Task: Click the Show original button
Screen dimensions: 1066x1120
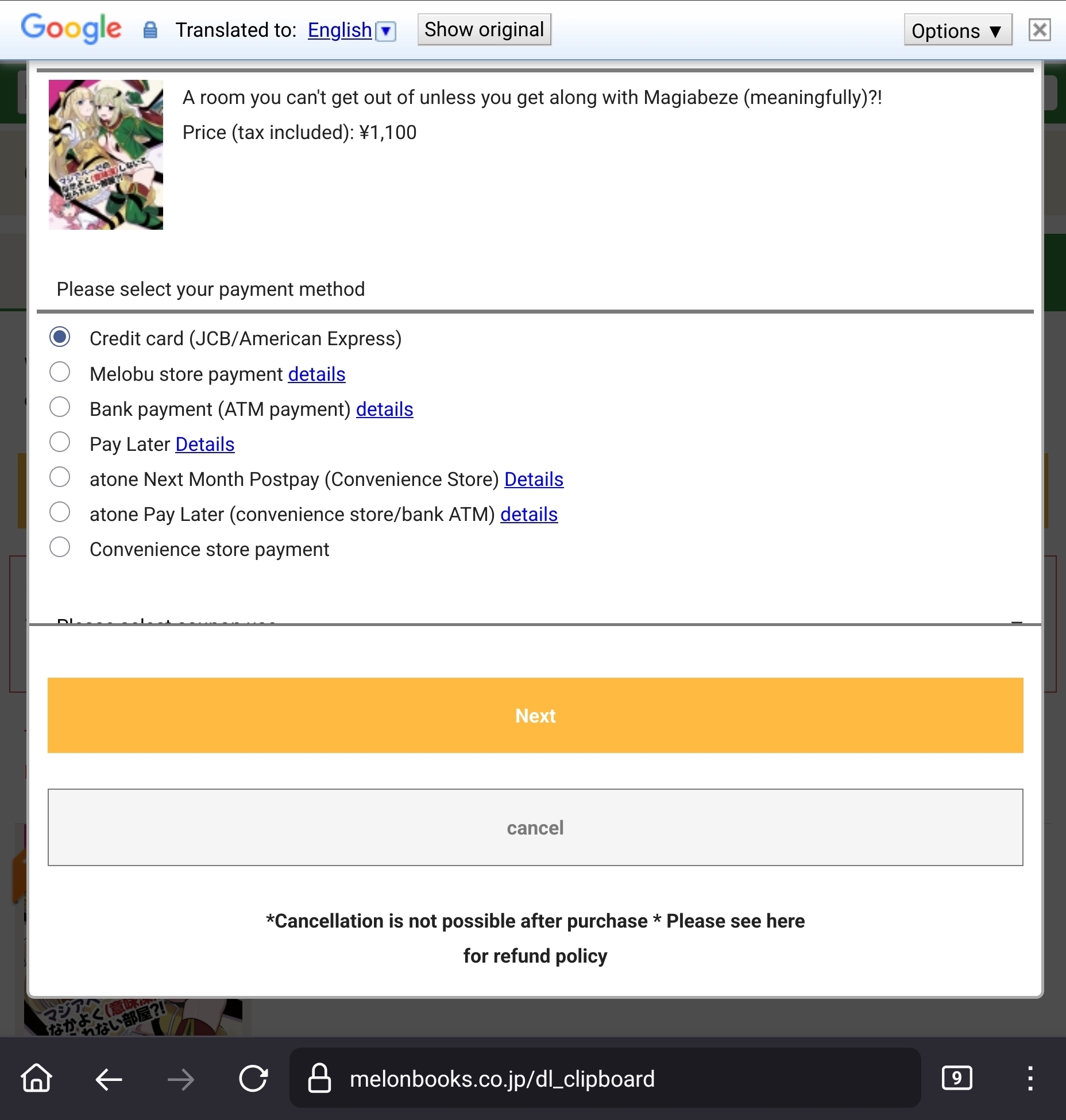Action: click(x=484, y=29)
